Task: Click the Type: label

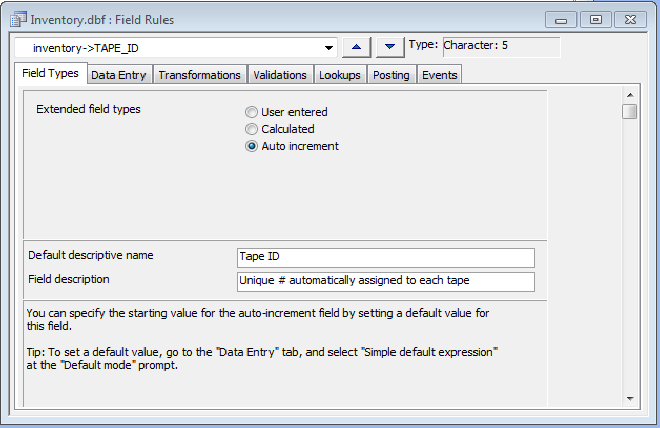Action: [423, 45]
